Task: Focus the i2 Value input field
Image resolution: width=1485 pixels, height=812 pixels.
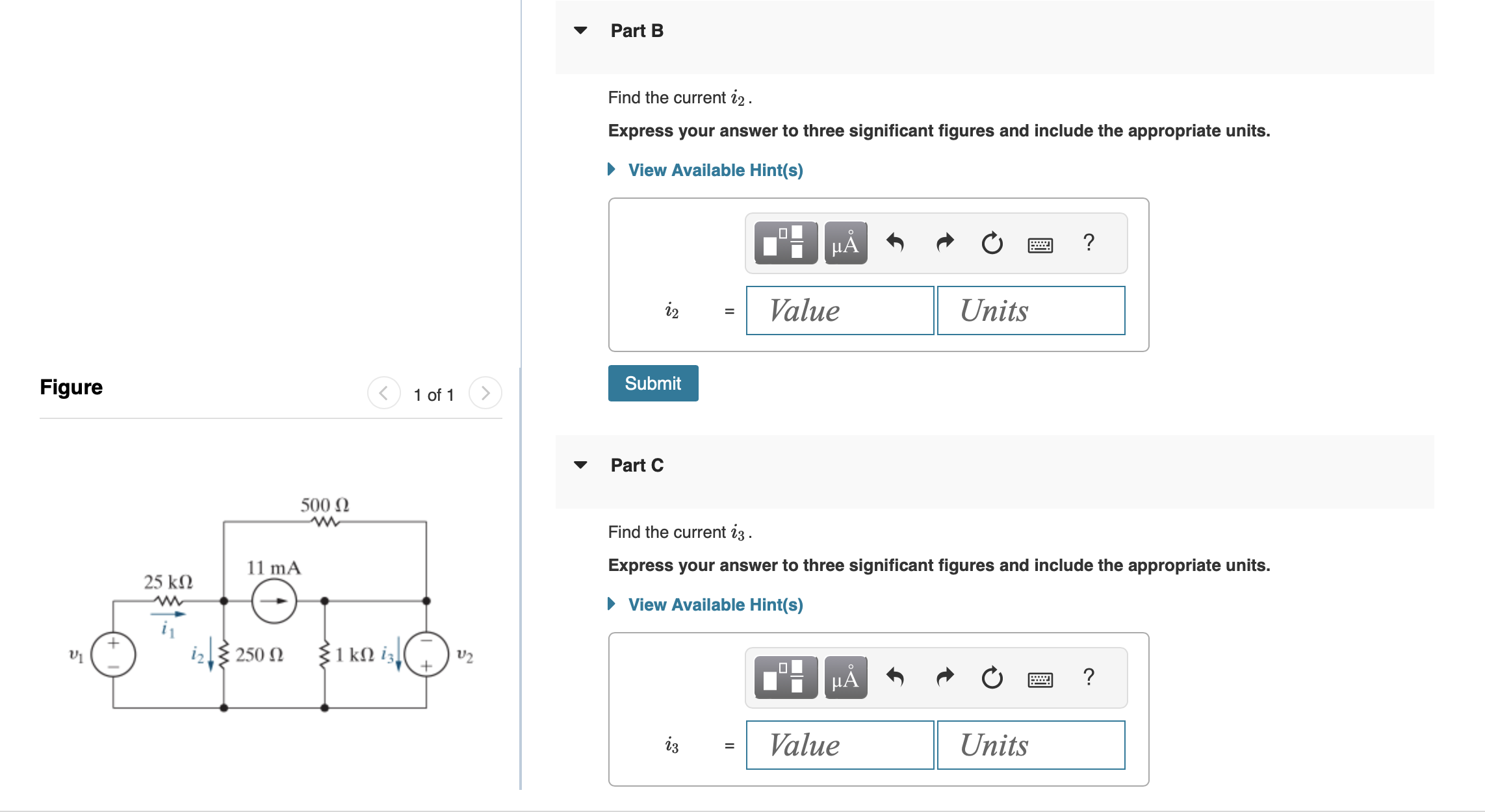Action: (x=840, y=311)
